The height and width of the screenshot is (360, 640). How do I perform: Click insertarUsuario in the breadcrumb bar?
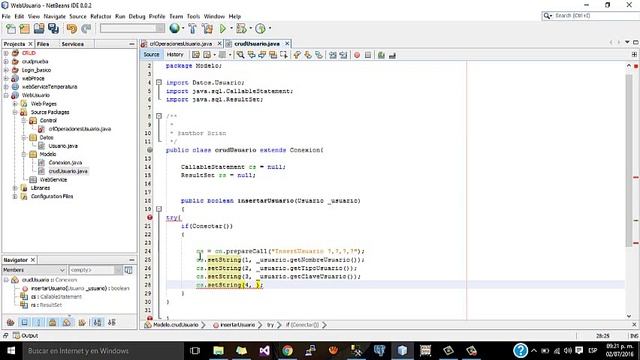point(237,325)
